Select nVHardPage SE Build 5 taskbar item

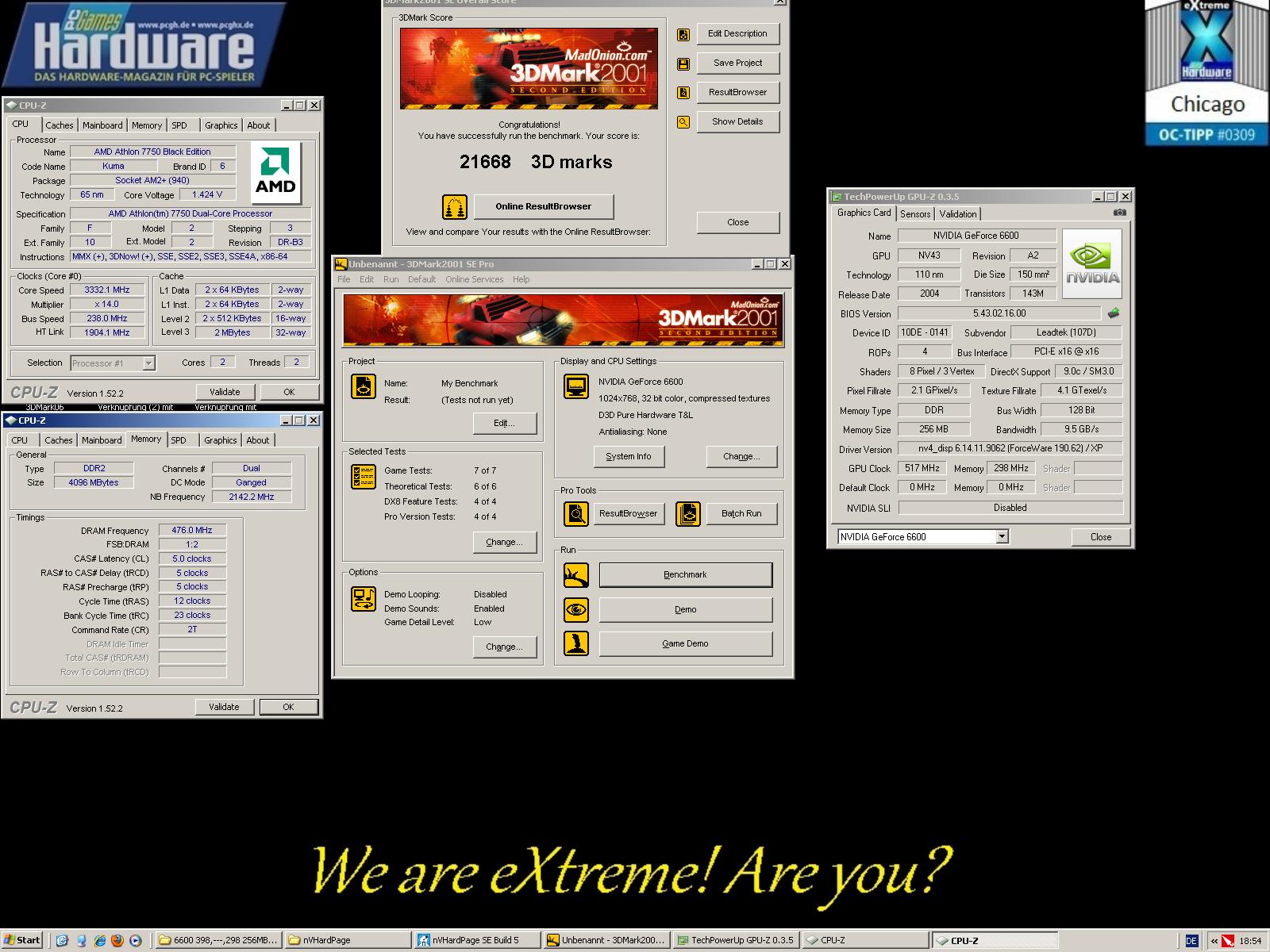click(476, 941)
